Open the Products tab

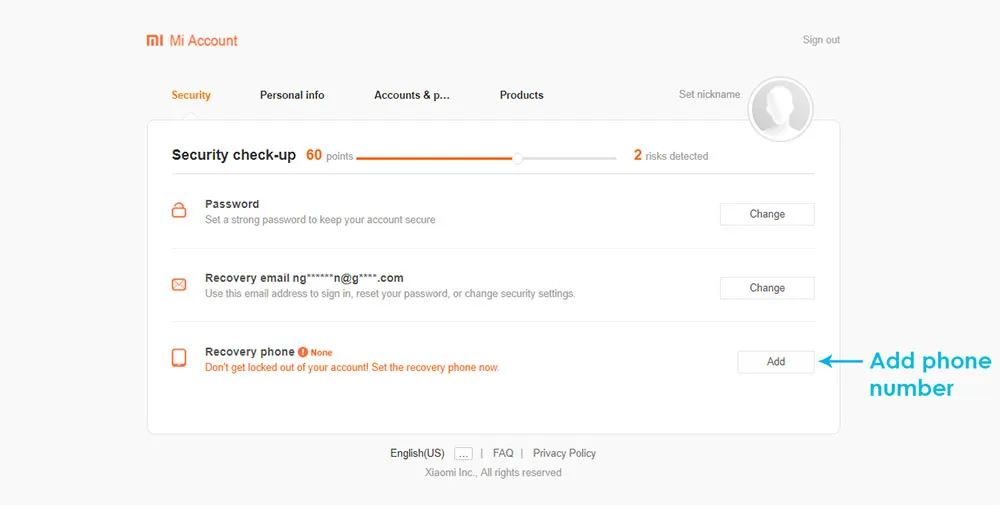pos(522,95)
